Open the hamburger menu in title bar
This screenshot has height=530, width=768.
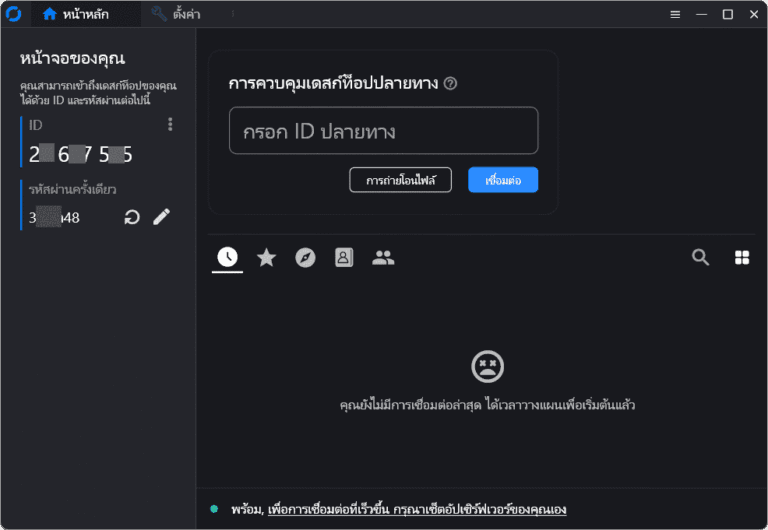point(675,15)
